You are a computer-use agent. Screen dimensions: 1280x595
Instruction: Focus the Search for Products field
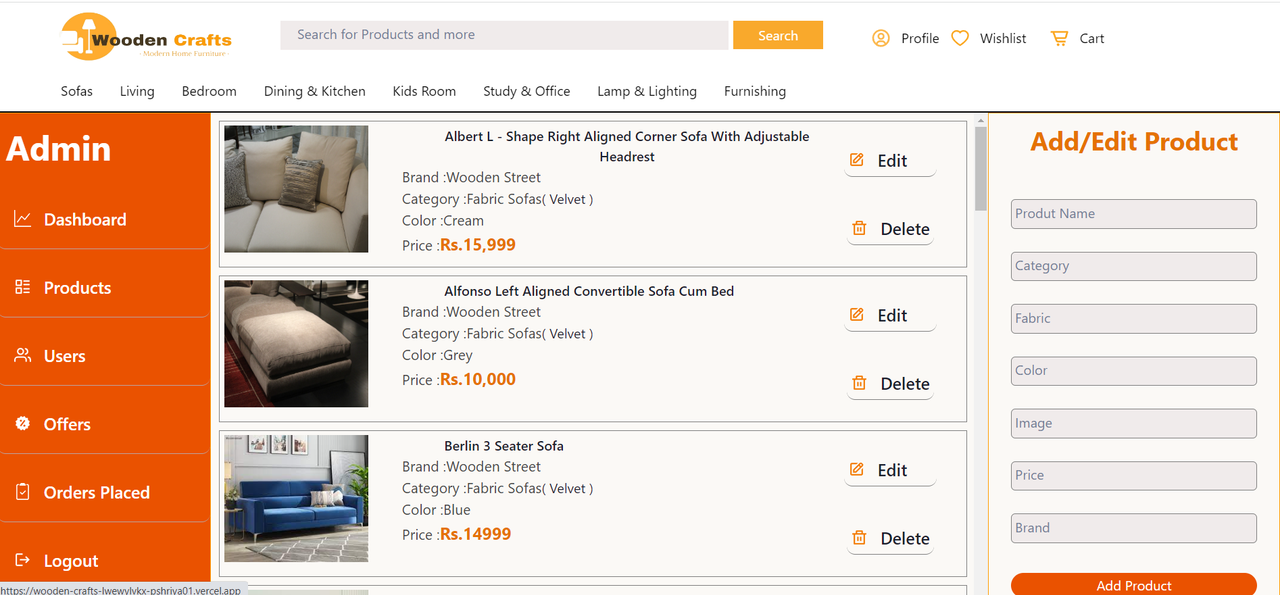pyautogui.click(x=504, y=35)
